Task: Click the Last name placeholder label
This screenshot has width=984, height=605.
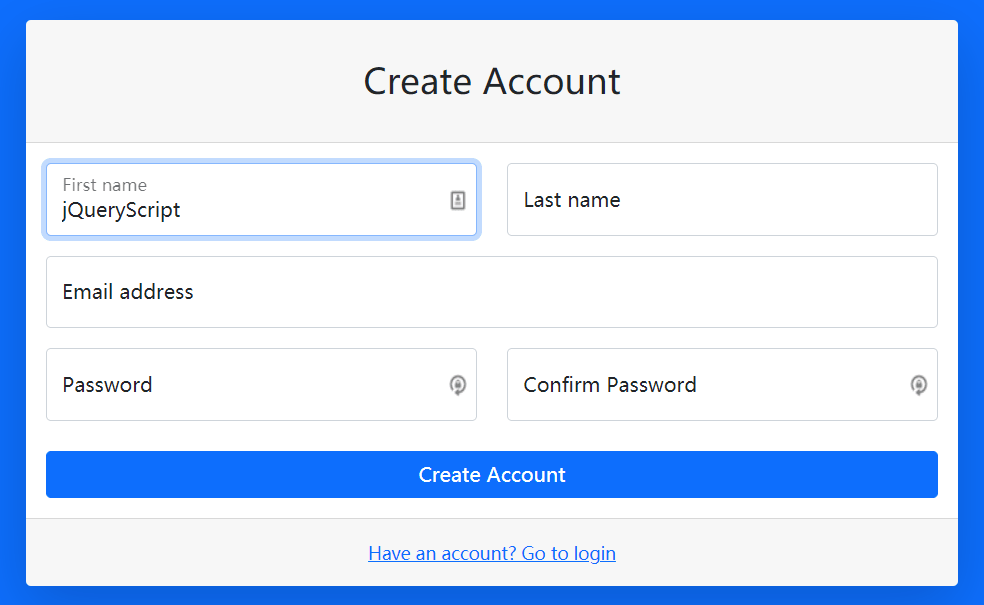Action: tap(572, 200)
